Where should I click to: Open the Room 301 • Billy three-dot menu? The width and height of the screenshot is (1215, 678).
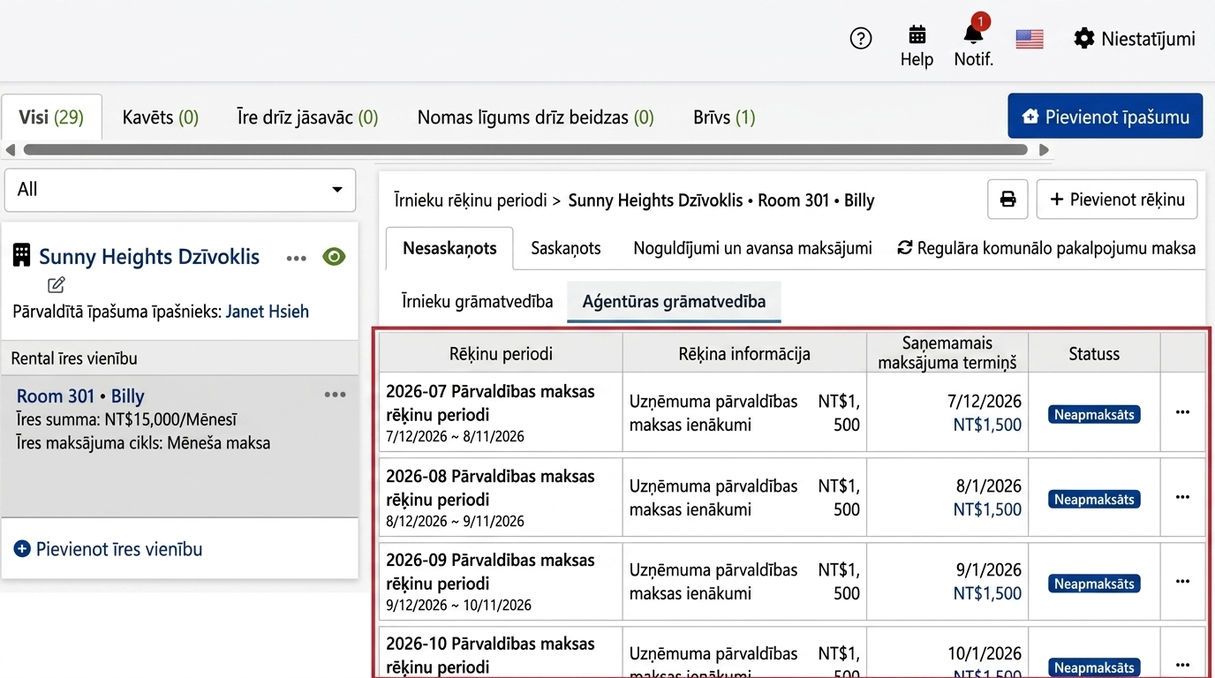[335, 395]
